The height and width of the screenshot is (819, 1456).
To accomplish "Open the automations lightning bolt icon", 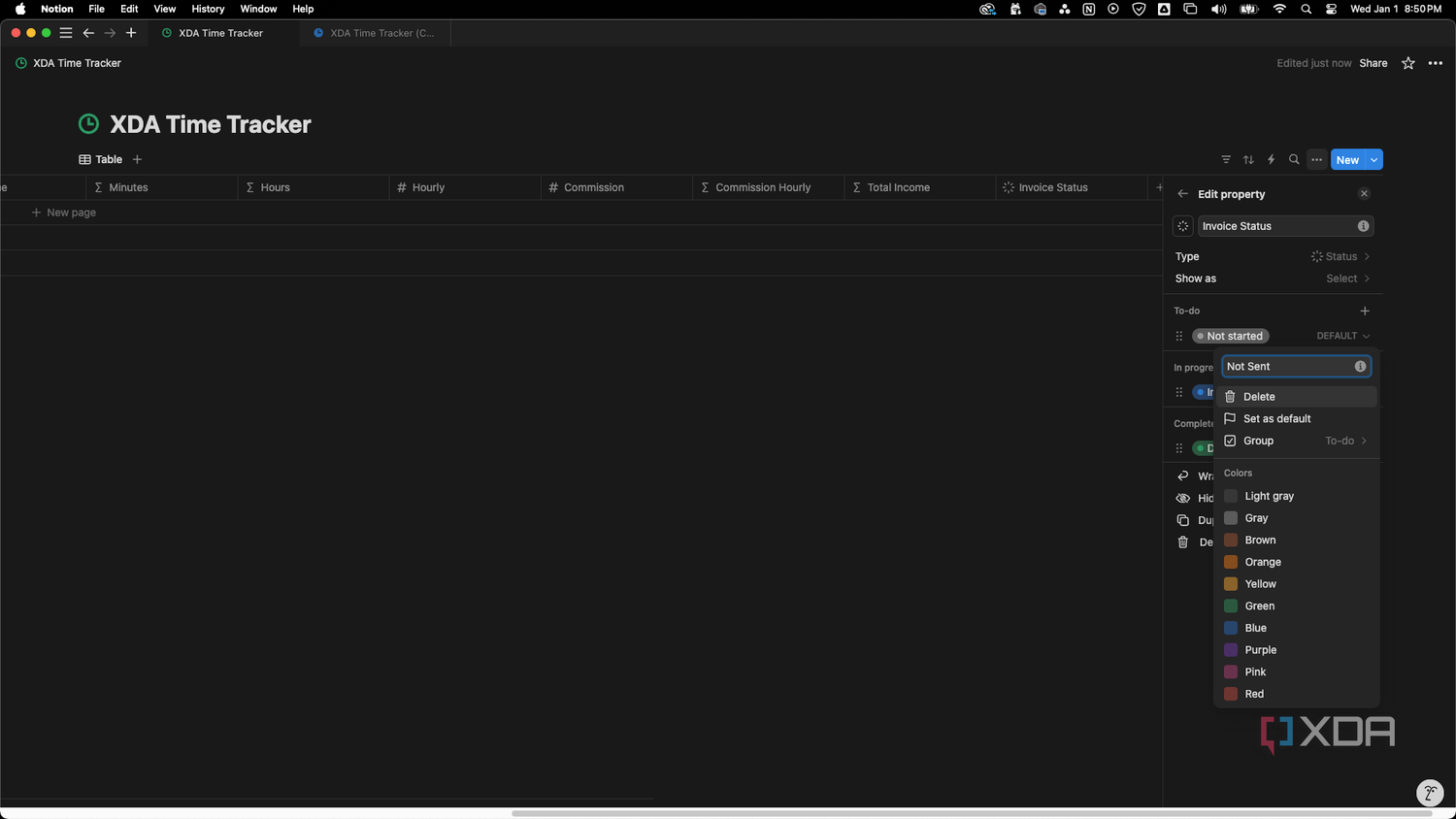I will click(1271, 160).
